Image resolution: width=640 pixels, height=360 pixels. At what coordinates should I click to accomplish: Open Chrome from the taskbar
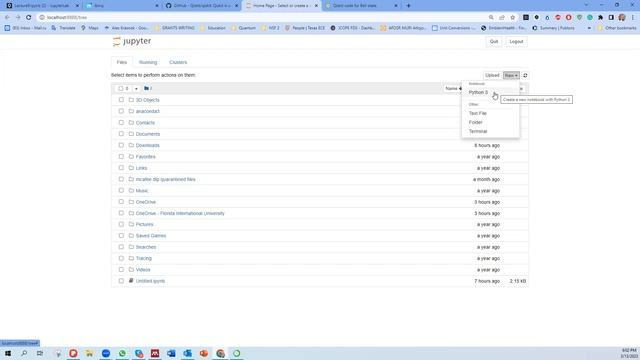(x=220, y=353)
